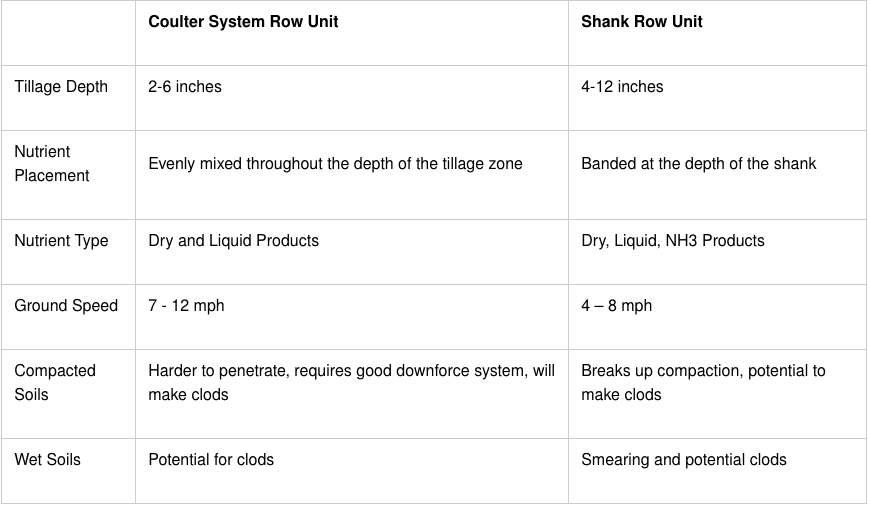Image resolution: width=869 pixels, height=506 pixels.
Task: Select the Coulter System Row Unit header
Action: click(x=243, y=22)
